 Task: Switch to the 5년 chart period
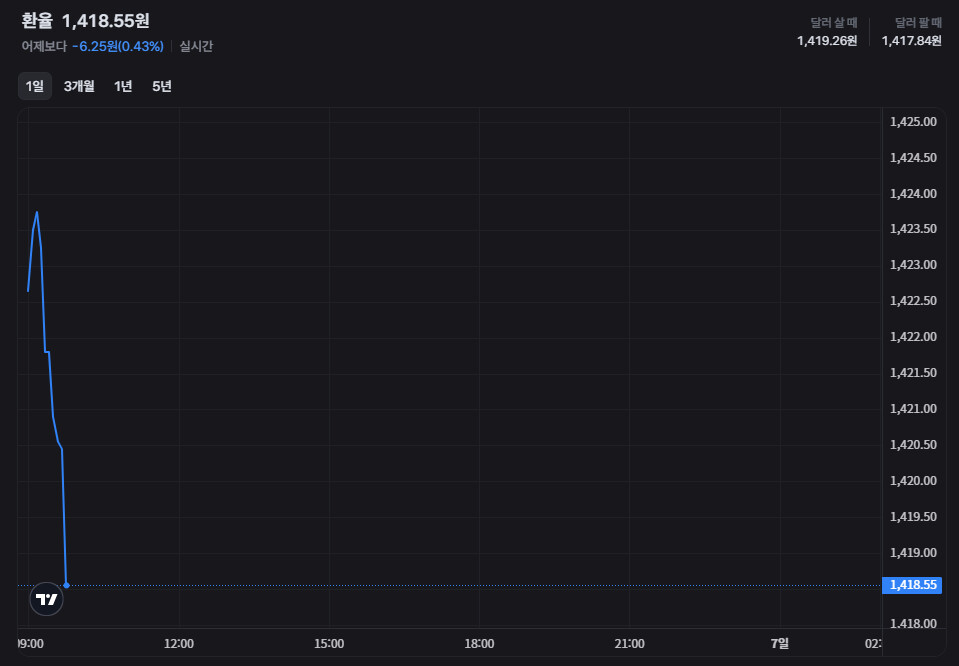coord(161,86)
